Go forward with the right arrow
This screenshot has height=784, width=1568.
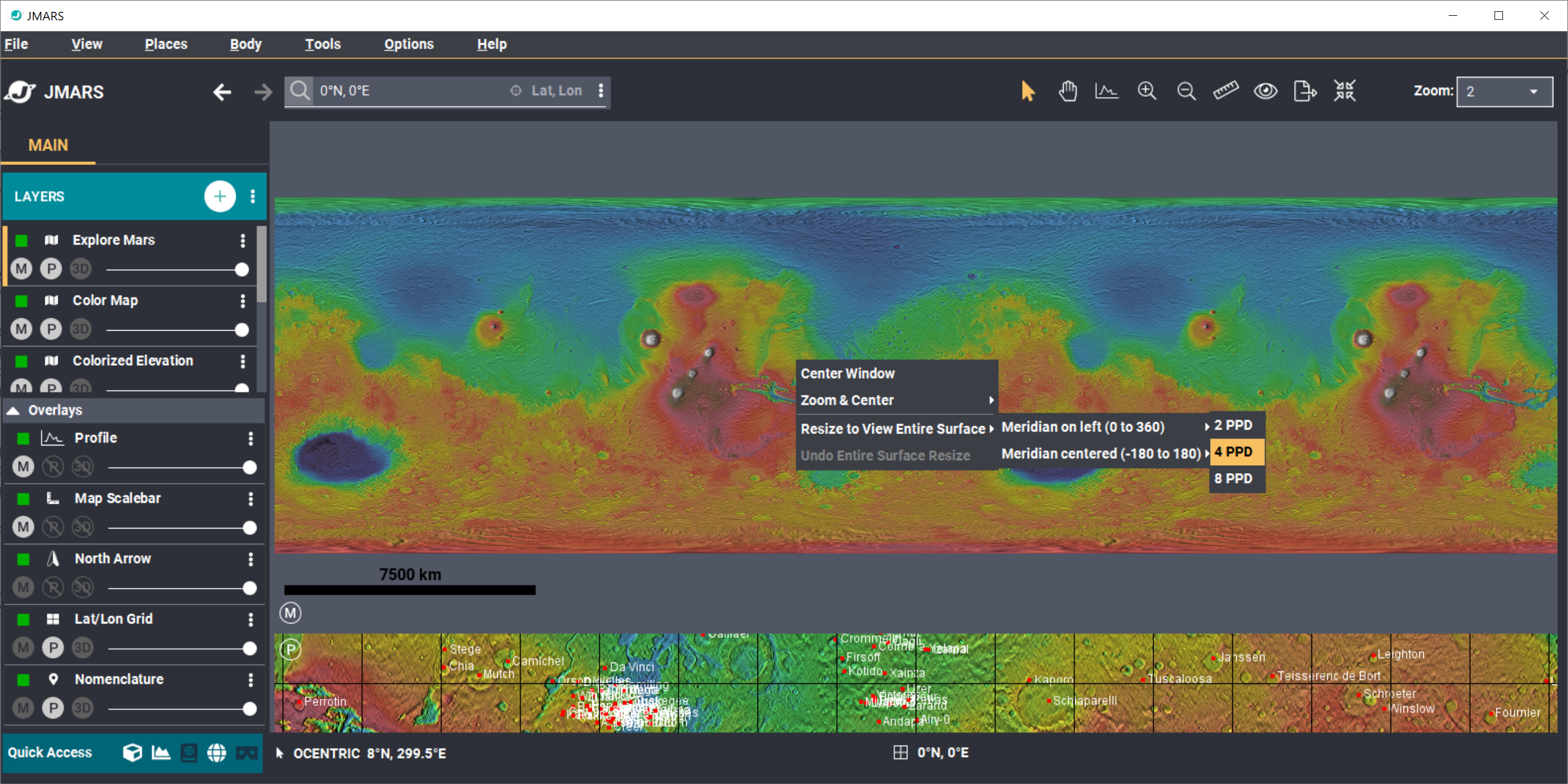tap(263, 92)
